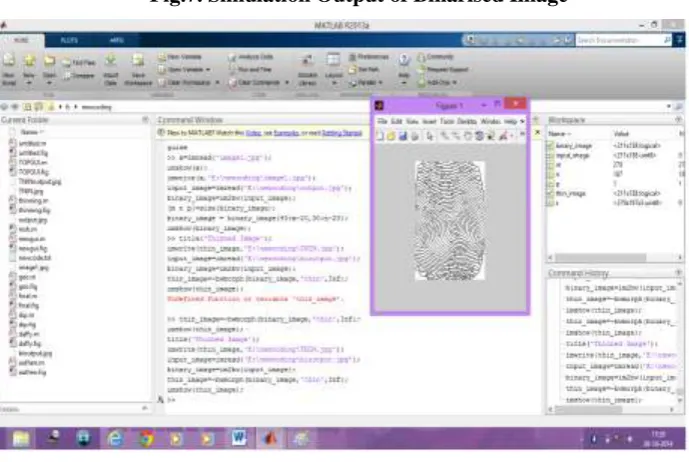
Task: Open Microsoft Word from the taskbar
Action: 239,438
